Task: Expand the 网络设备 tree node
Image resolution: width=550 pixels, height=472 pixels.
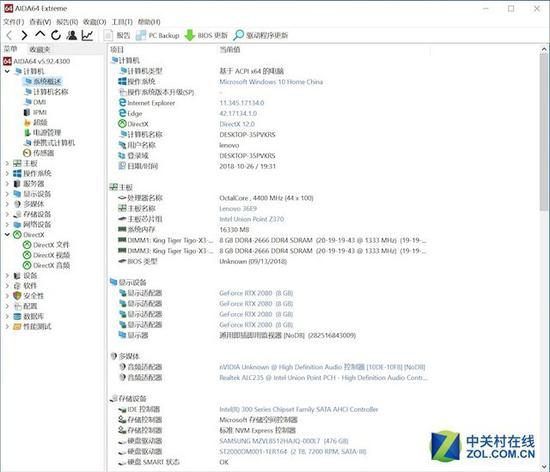Action: (7, 224)
